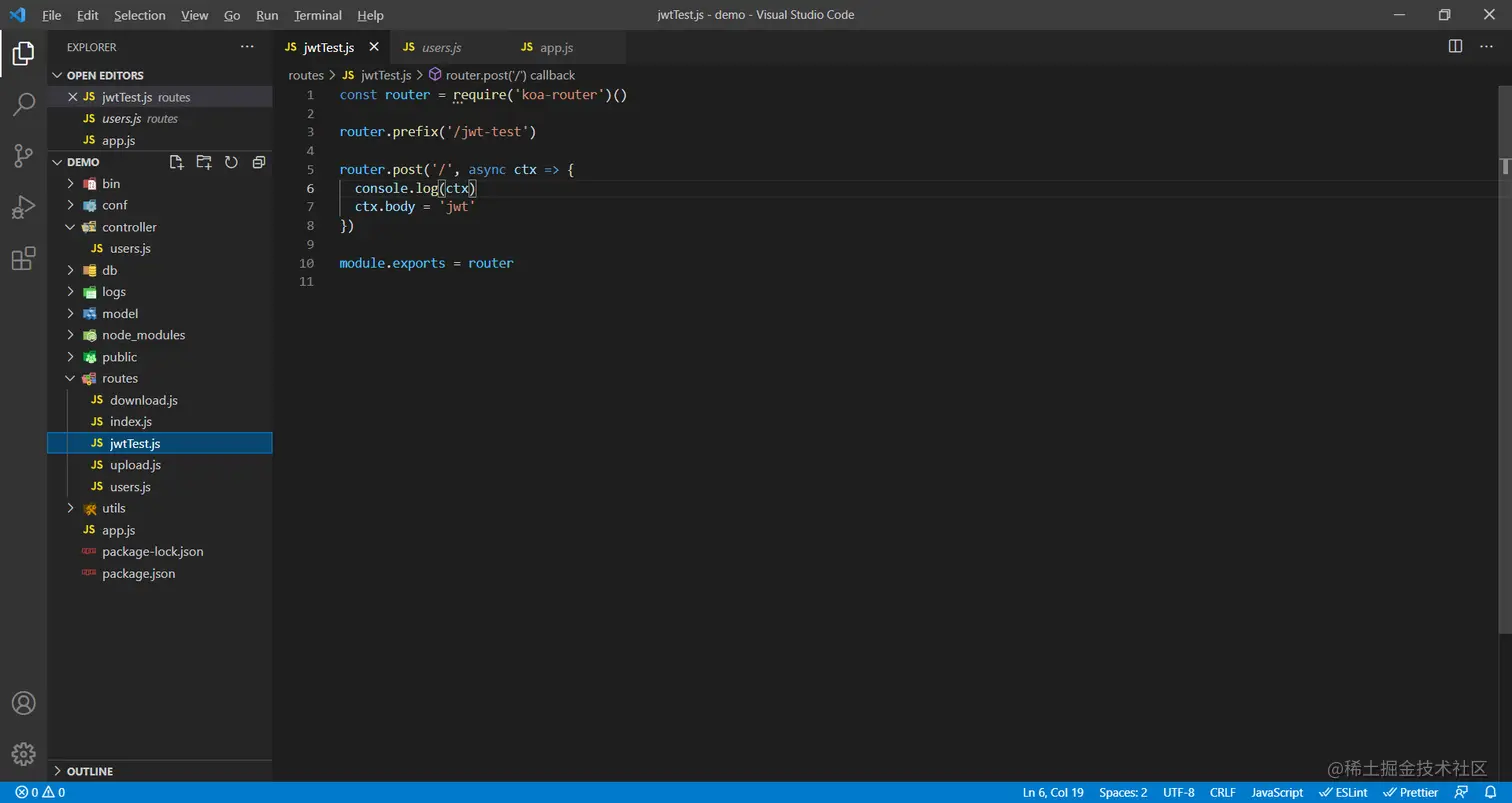Open the Terminal menu
The image size is (1512, 803).
(x=318, y=15)
